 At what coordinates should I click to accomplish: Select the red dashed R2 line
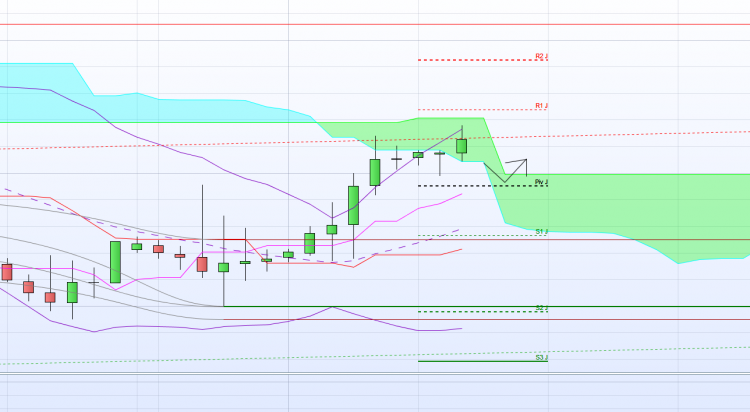click(483, 60)
